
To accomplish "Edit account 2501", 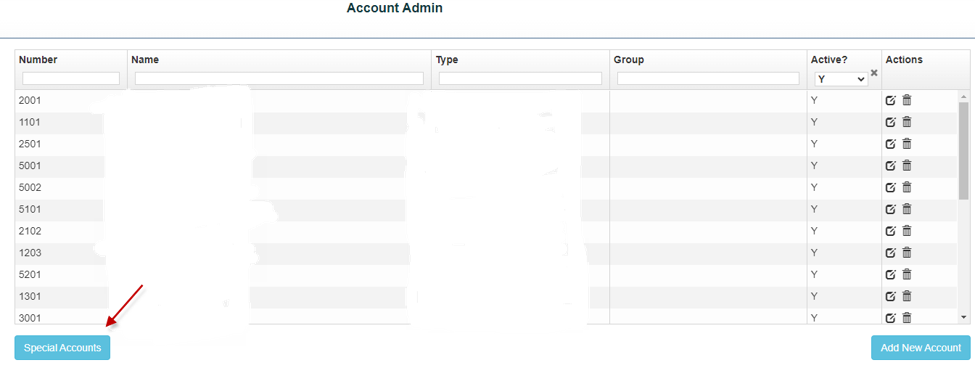I will click(890, 144).
